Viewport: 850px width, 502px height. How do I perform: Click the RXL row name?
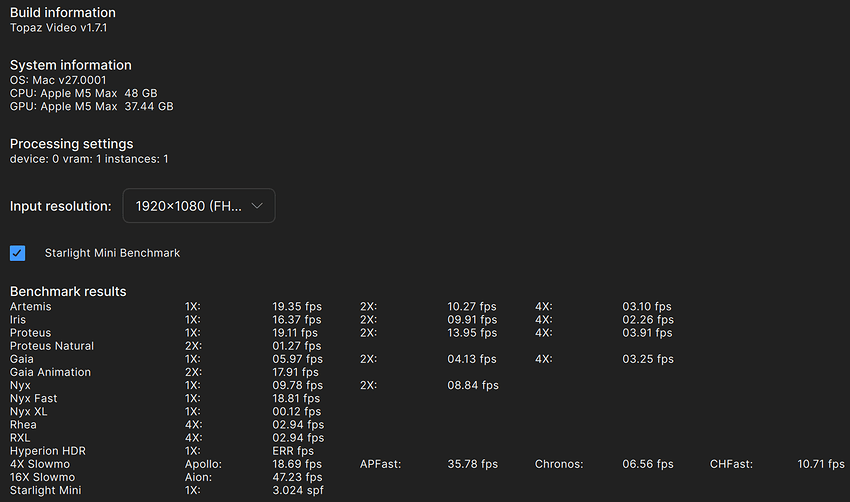tap(20, 437)
